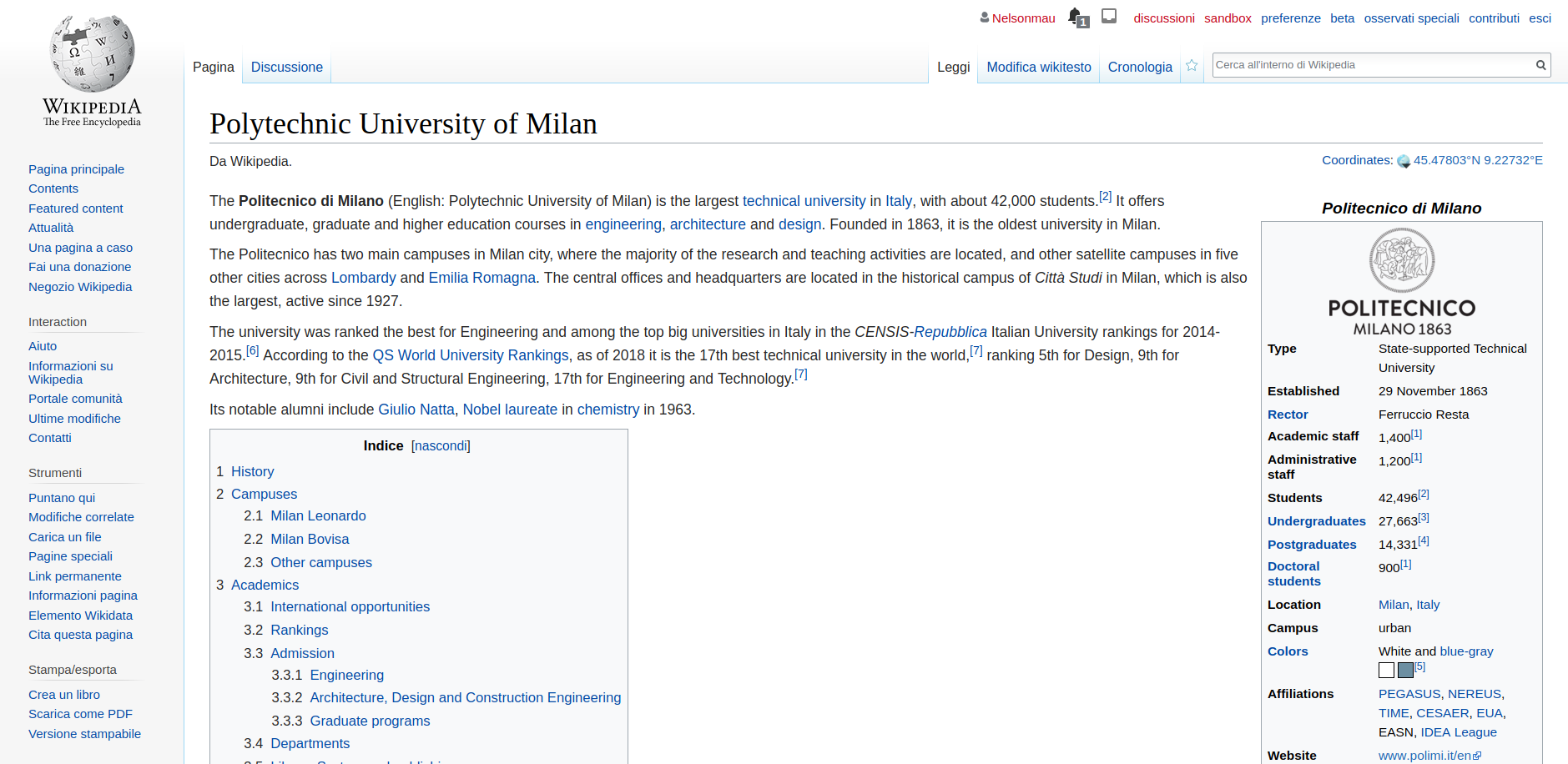Open discussioni user talk link

(x=1163, y=18)
